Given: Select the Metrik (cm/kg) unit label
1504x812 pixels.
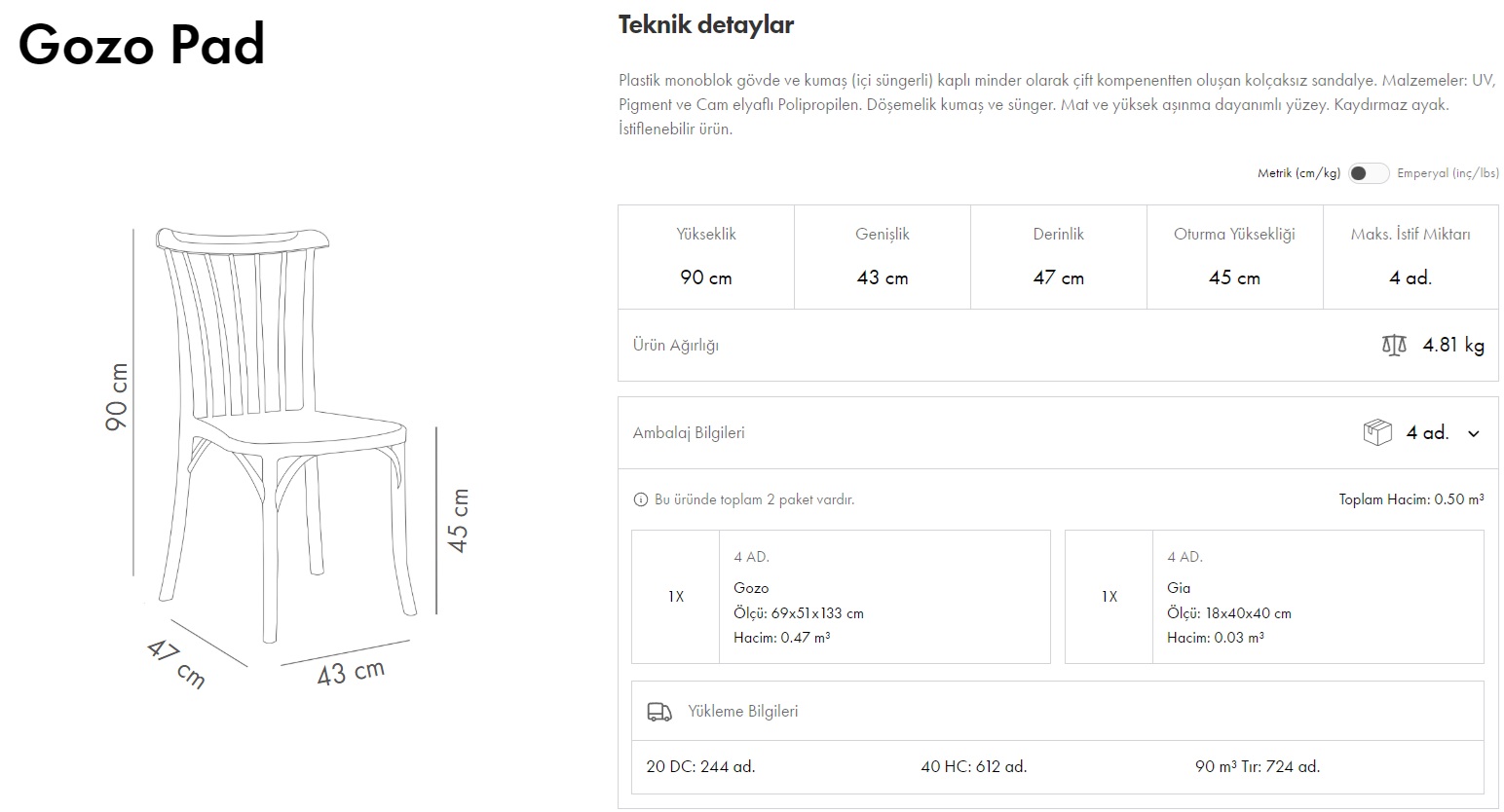Looking at the screenshot, I should pyautogui.click(x=1298, y=173).
